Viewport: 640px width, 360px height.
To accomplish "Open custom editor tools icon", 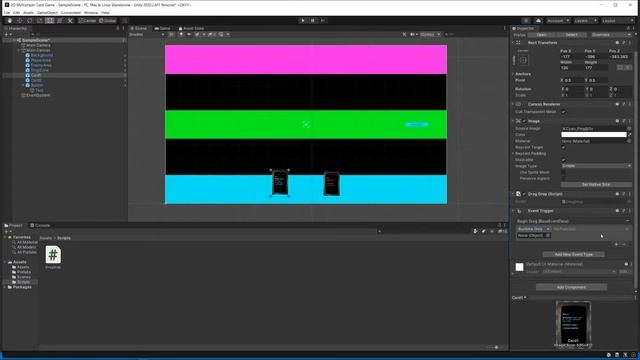I will click(x=70, y=20).
